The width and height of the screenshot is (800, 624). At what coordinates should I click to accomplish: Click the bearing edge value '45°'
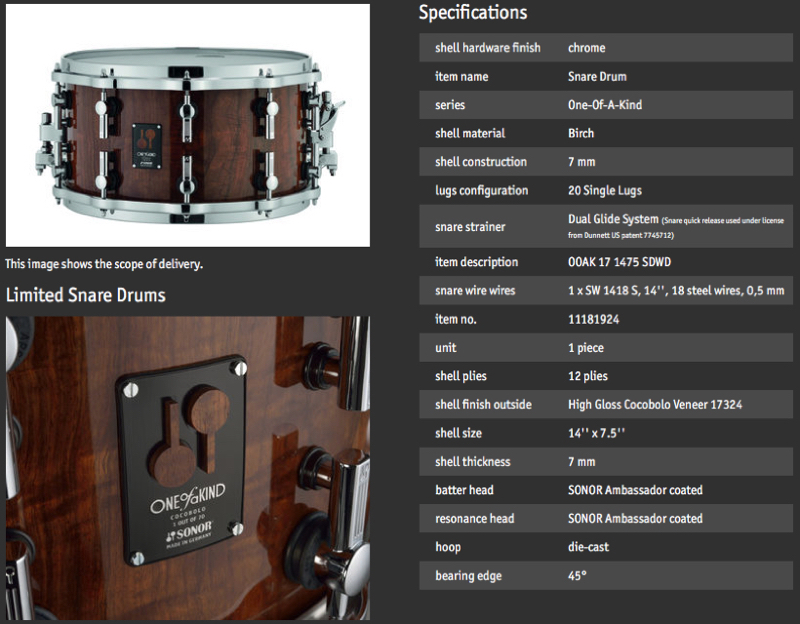point(577,576)
